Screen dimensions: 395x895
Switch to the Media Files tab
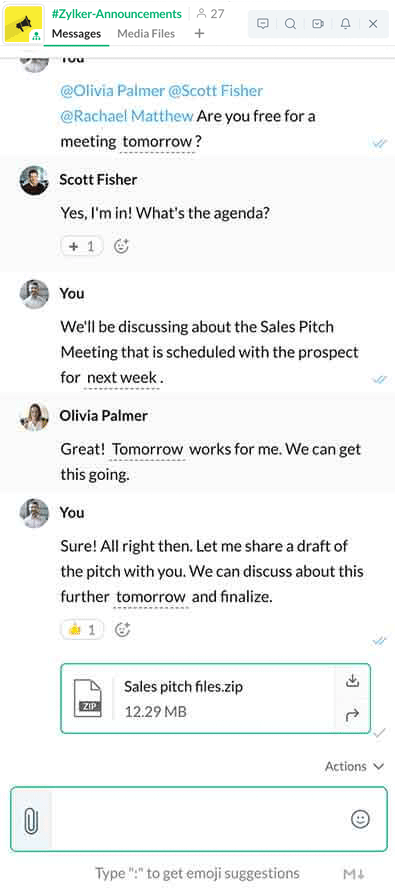(x=146, y=34)
